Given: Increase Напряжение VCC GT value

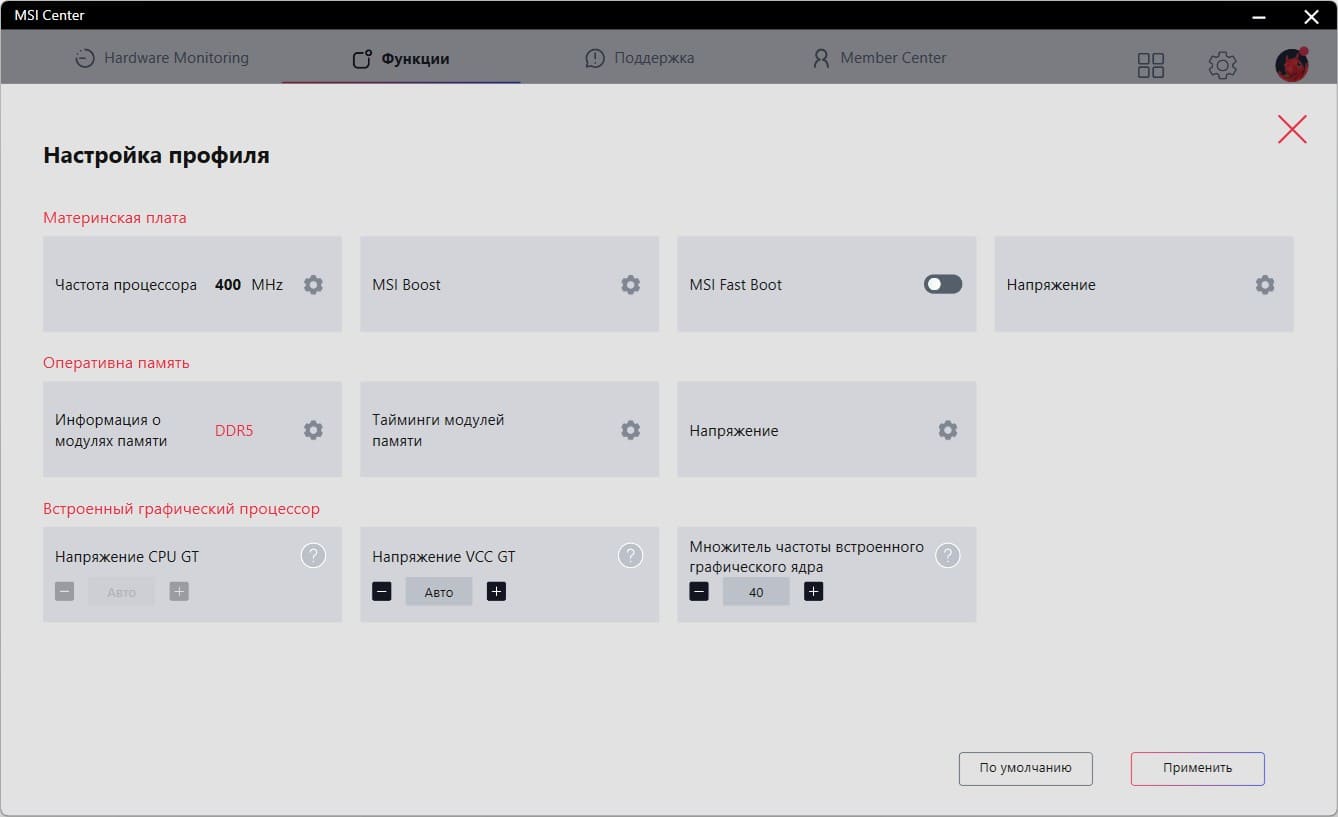Looking at the screenshot, I should click(496, 592).
